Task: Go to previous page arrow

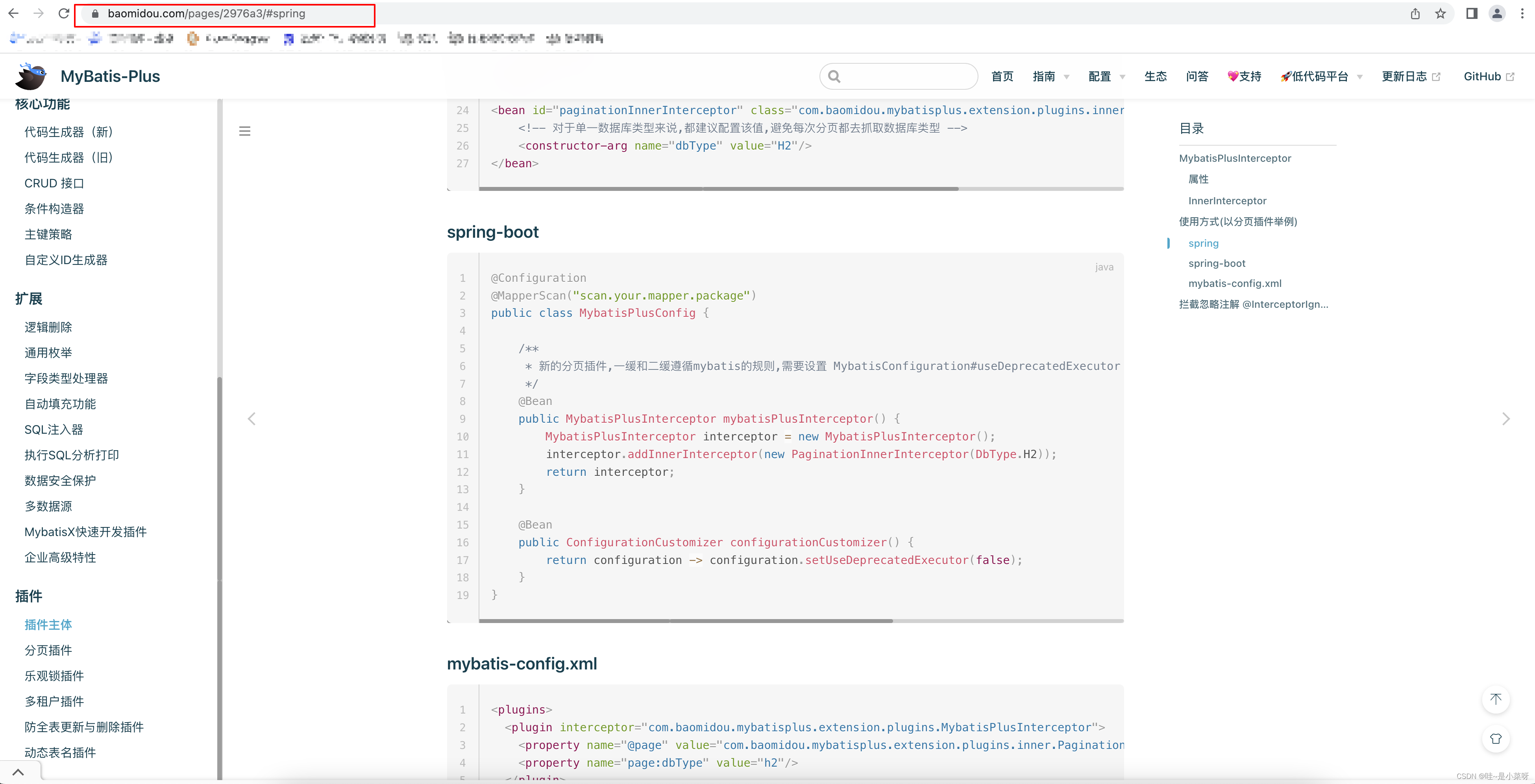Action: [x=252, y=419]
